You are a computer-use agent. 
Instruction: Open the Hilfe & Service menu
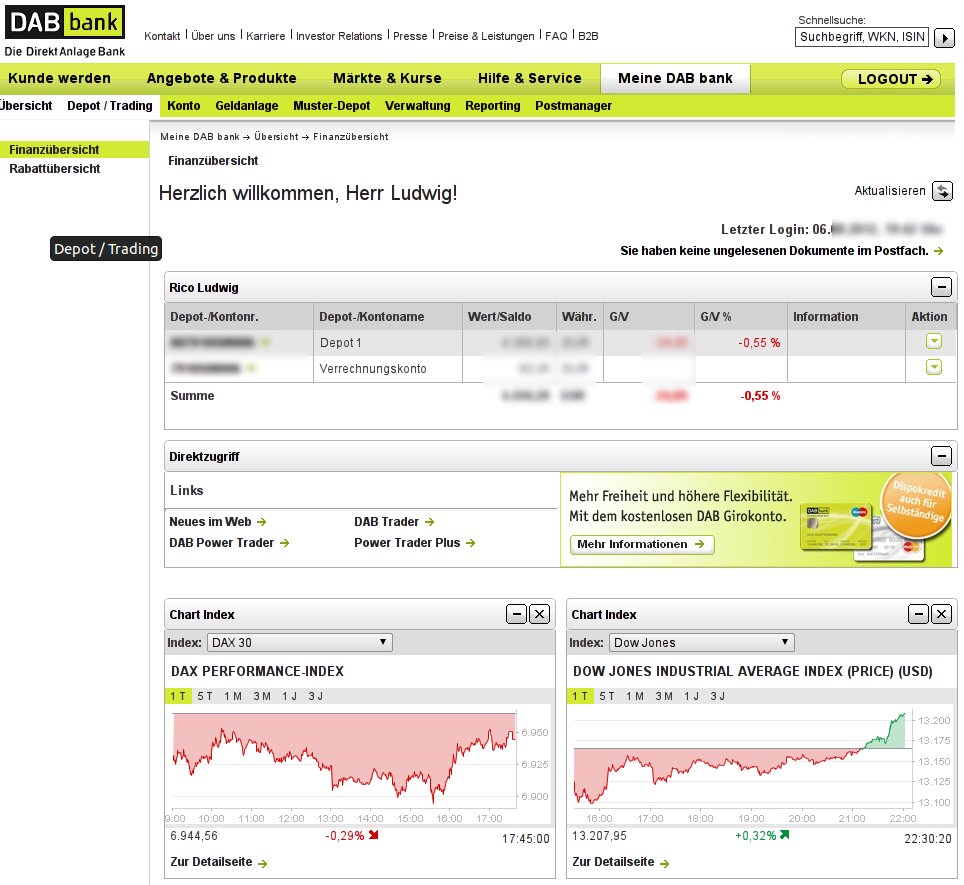(x=529, y=78)
